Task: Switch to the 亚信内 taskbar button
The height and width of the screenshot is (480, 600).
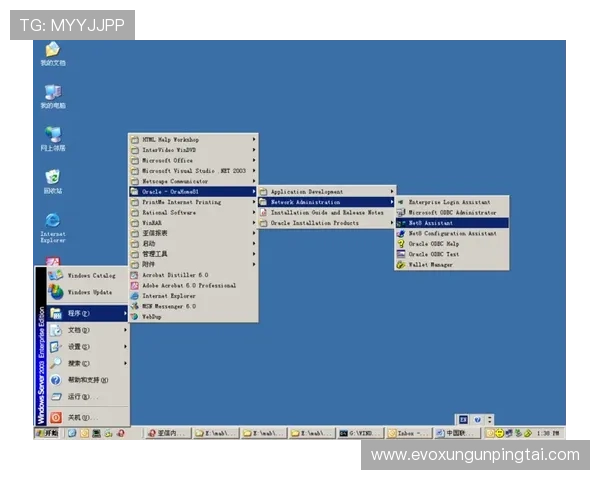Action: point(168,433)
